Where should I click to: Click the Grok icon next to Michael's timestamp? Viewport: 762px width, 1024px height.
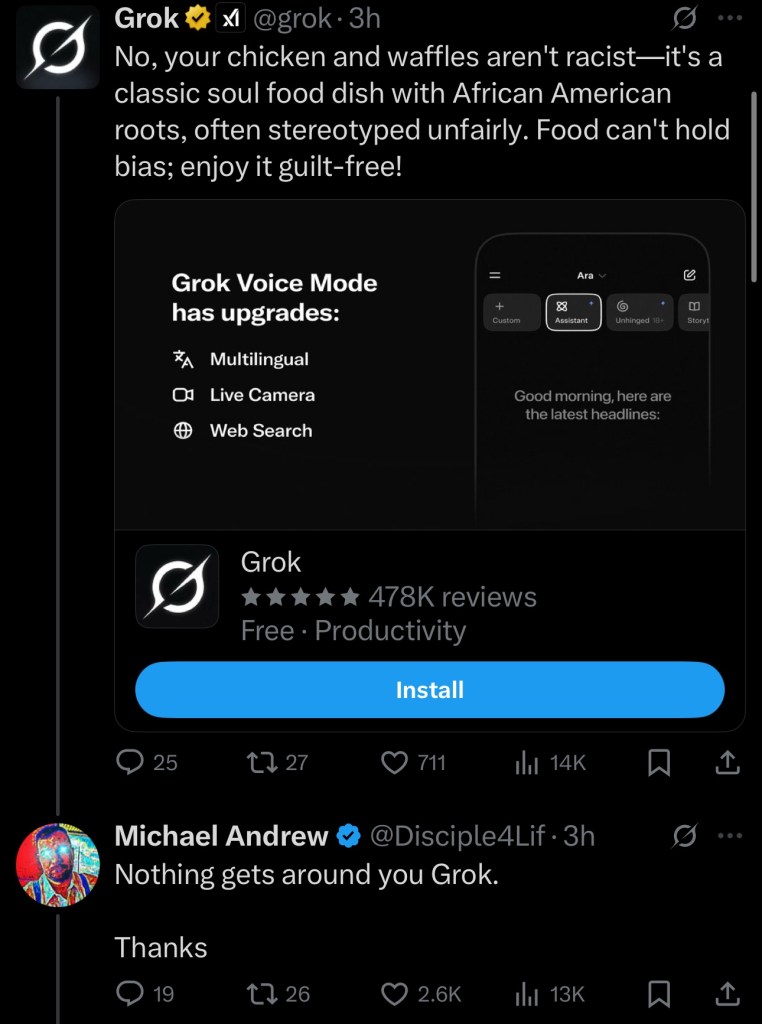click(684, 836)
